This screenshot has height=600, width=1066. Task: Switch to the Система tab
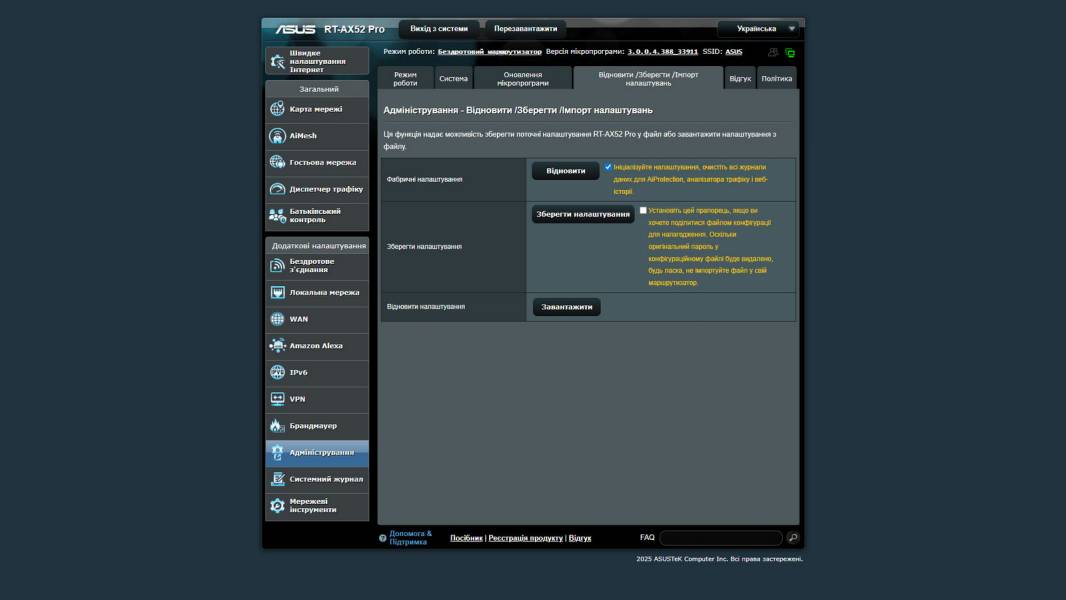[453, 78]
